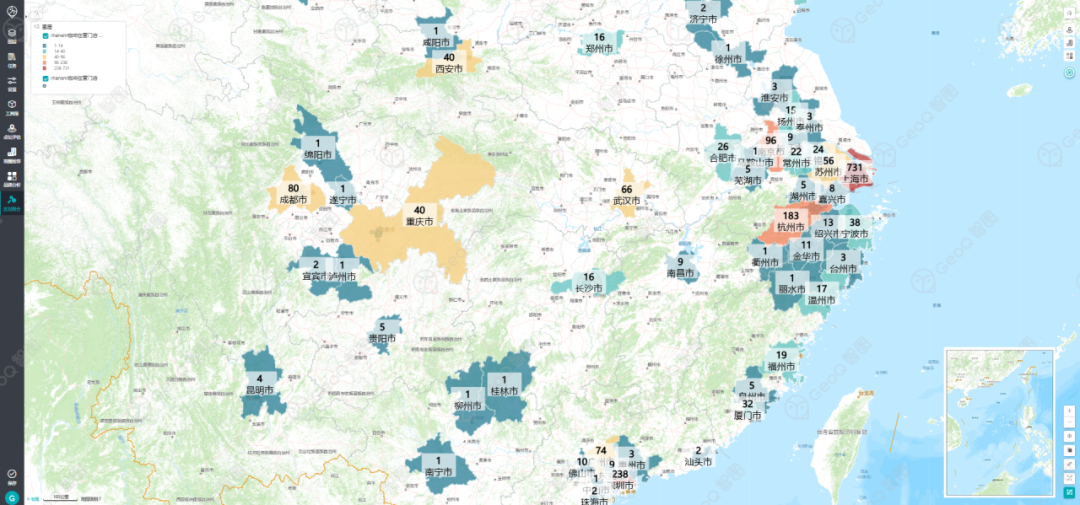Click the 合肥市 26 map label
Viewport: 1080px width, 505px height.
pos(723,152)
